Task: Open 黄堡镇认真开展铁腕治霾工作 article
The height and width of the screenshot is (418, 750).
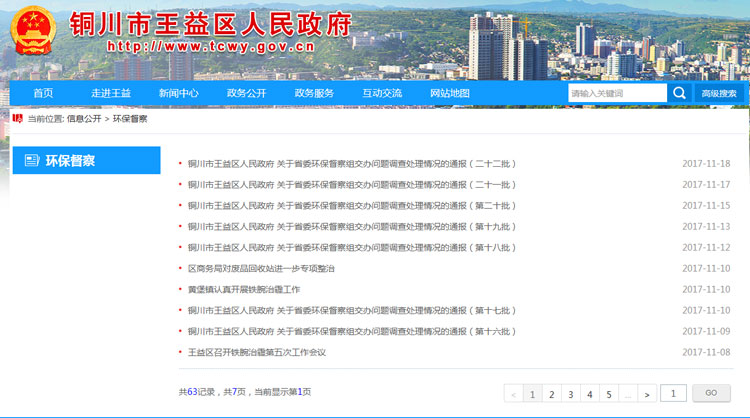Action: pos(243,290)
